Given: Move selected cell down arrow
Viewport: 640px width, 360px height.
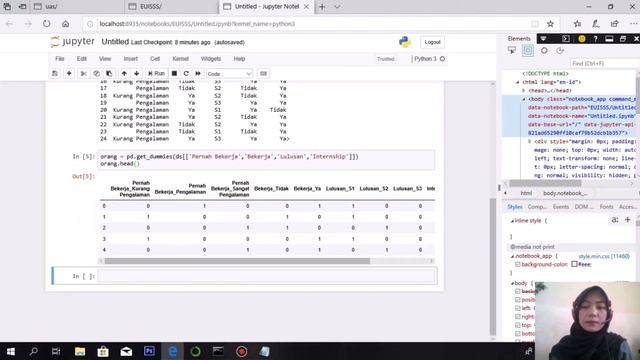Looking at the screenshot, I should (137, 73).
